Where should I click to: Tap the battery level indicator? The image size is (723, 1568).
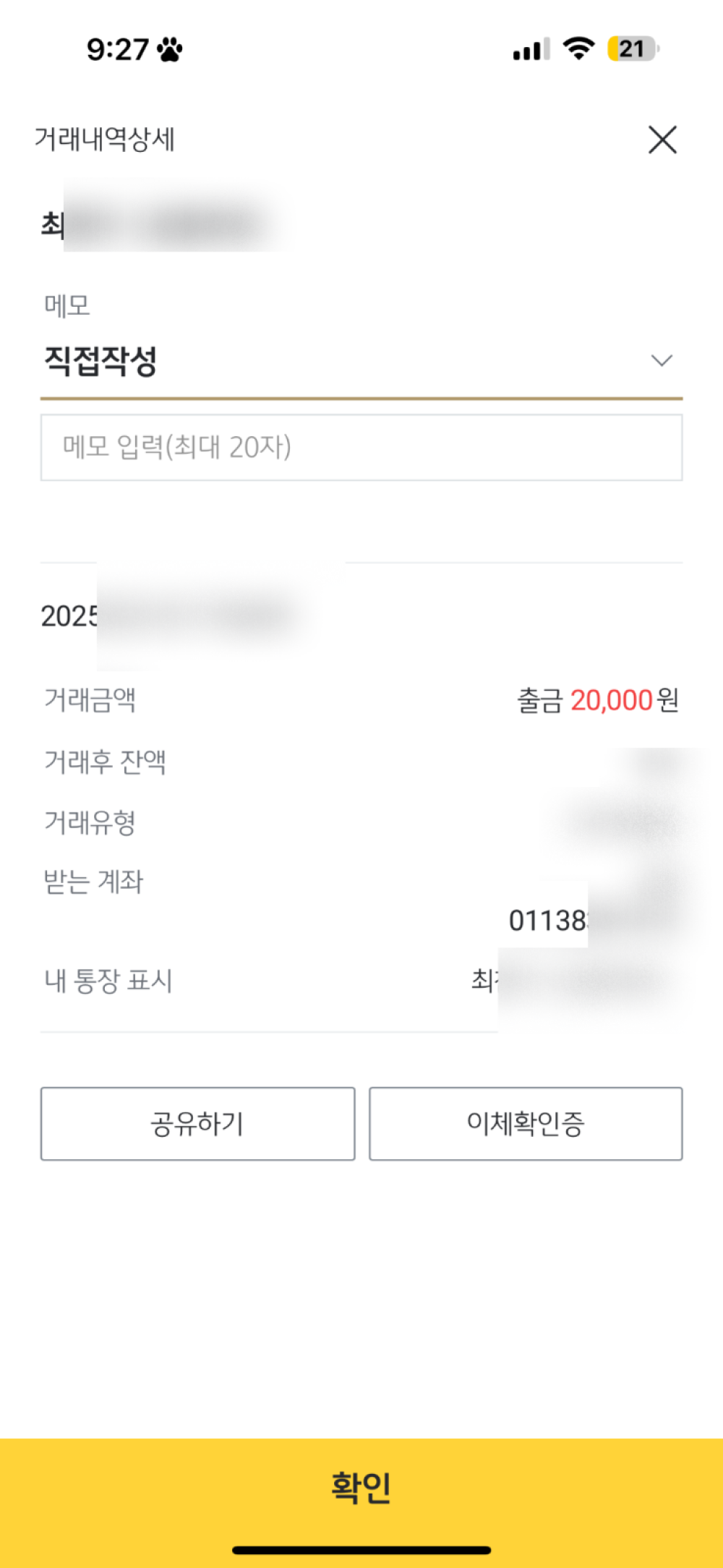click(x=633, y=48)
